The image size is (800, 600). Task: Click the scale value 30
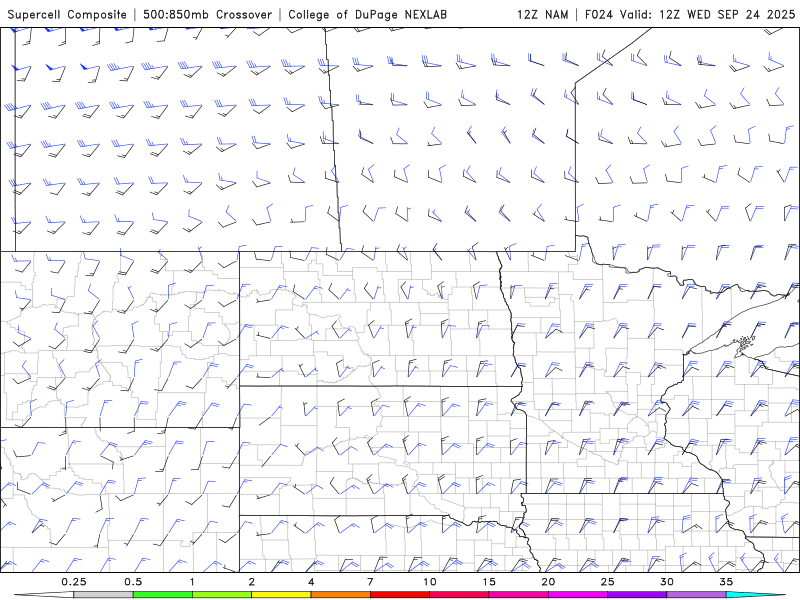666,582
